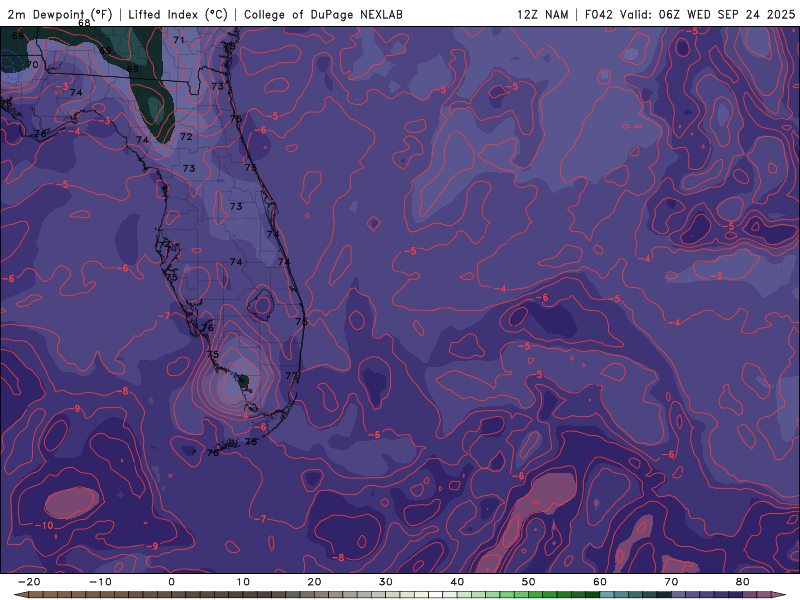Click the red '-10' lifted index contour label
This screenshot has height=600, width=800.
(x=44, y=525)
